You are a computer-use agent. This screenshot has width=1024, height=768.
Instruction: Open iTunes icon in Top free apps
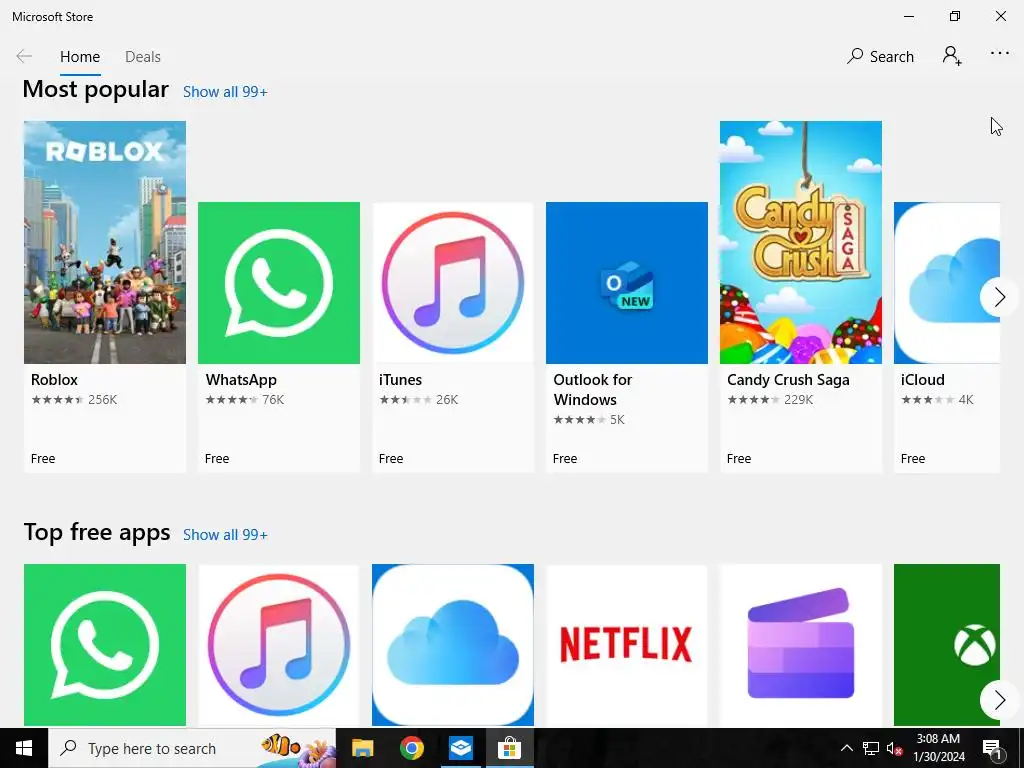279,645
